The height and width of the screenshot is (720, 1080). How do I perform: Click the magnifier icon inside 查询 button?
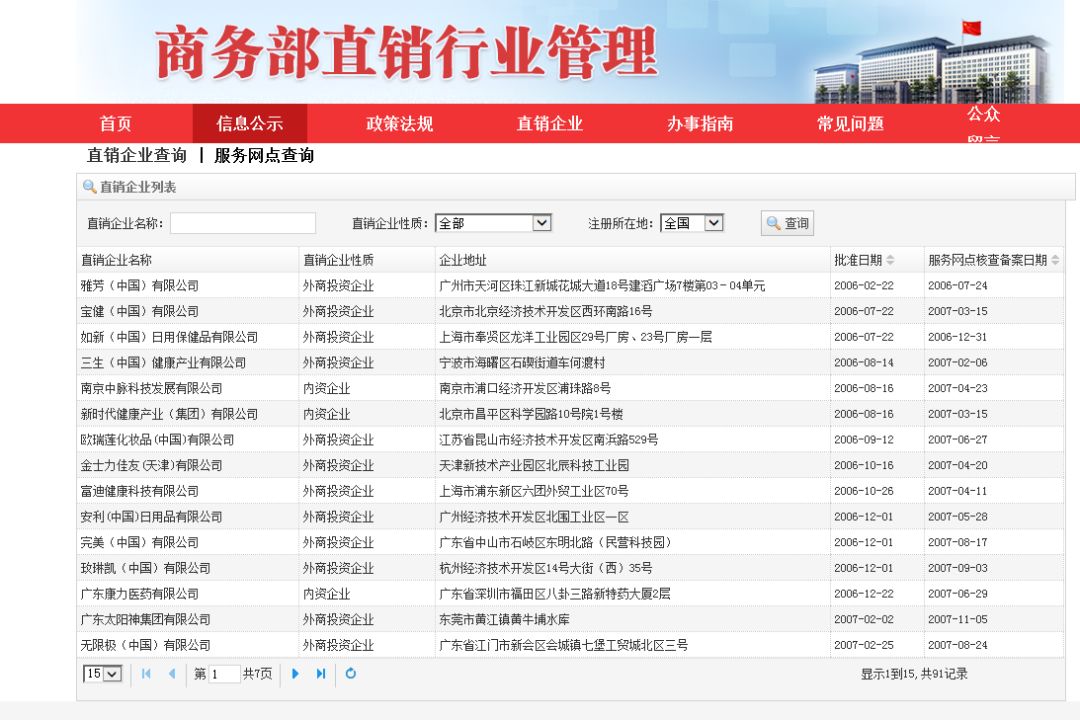[x=771, y=222]
